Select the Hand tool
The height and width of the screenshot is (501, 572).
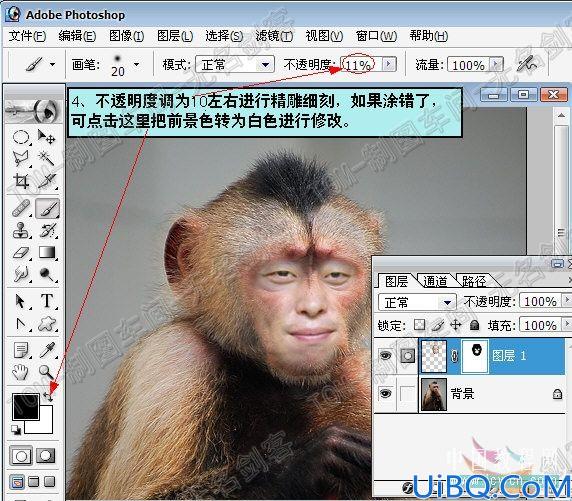pos(21,372)
